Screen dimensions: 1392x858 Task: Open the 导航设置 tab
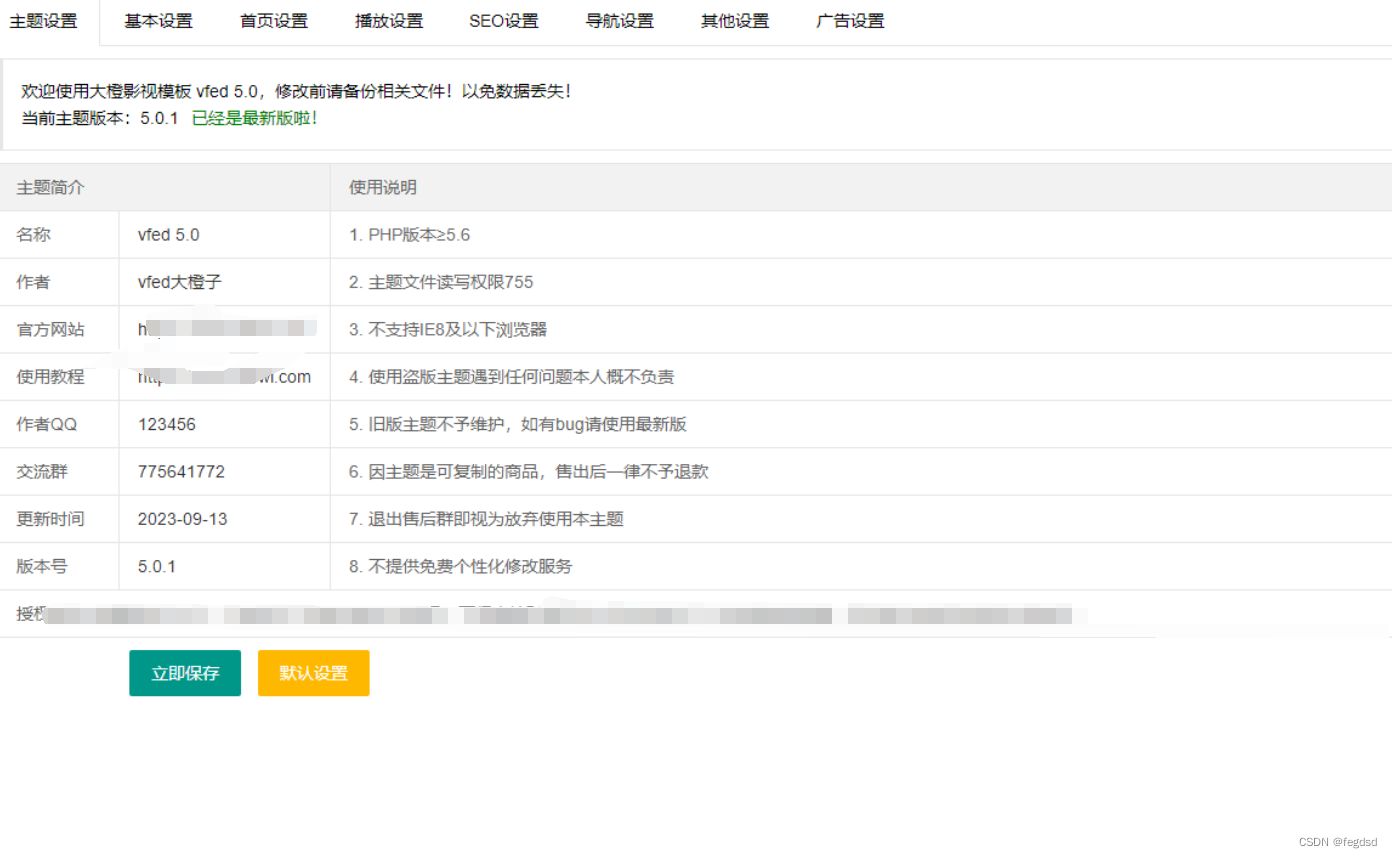click(619, 20)
